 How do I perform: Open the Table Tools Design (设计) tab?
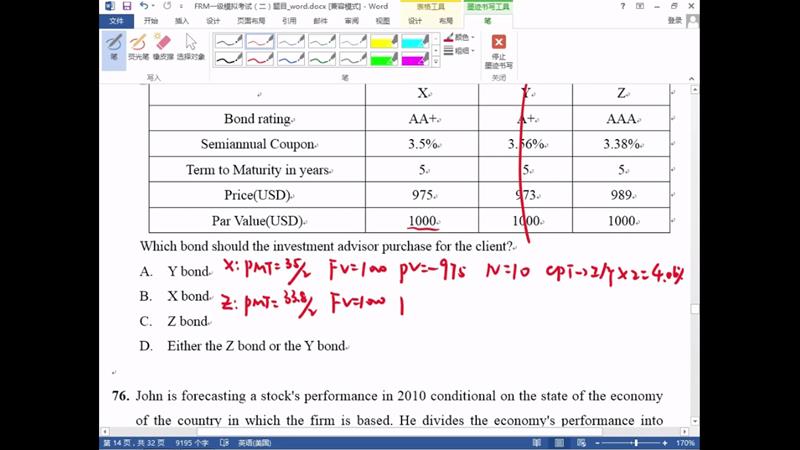(415, 21)
